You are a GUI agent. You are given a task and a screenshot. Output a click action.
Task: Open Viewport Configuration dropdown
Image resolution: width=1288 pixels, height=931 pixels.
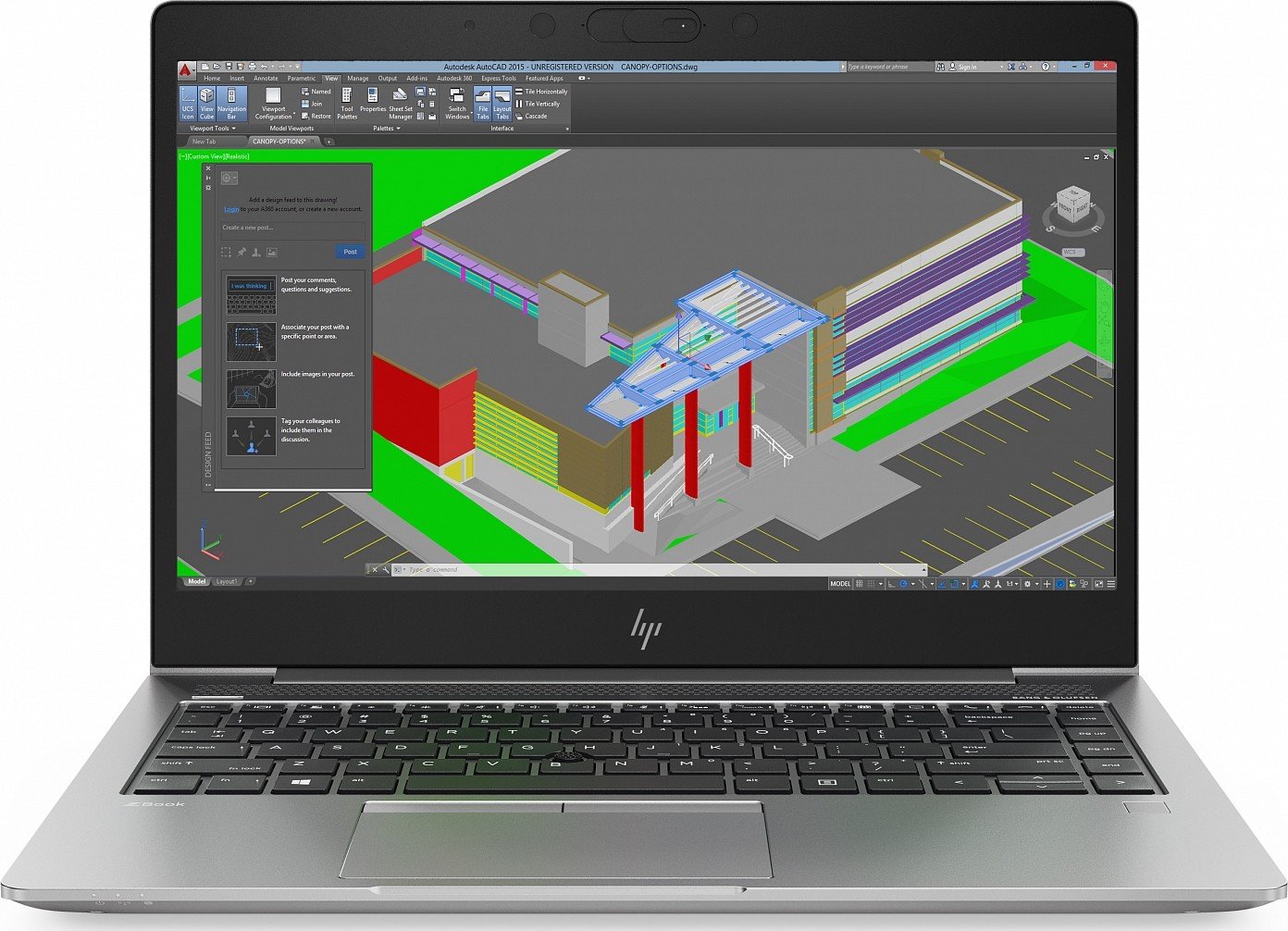tap(273, 105)
